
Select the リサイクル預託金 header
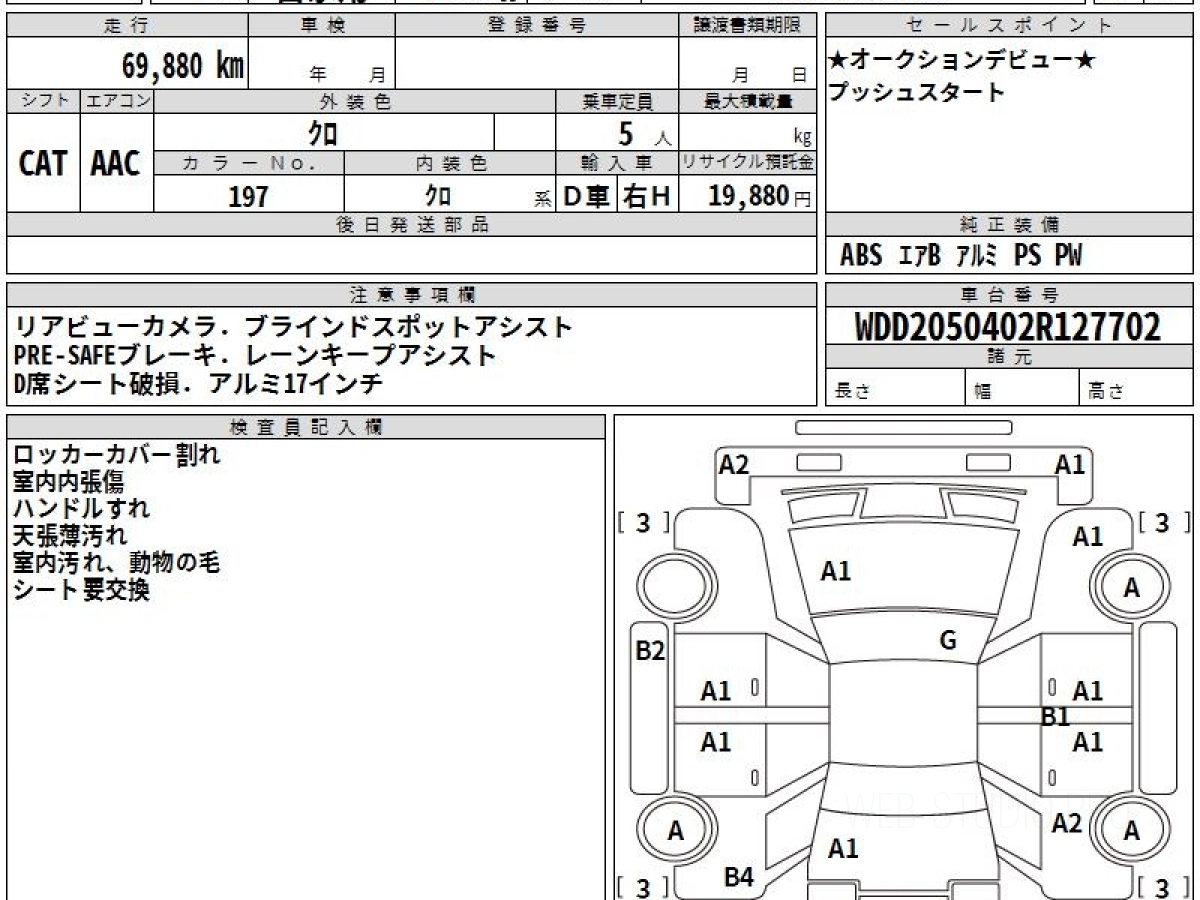click(x=748, y=163)
